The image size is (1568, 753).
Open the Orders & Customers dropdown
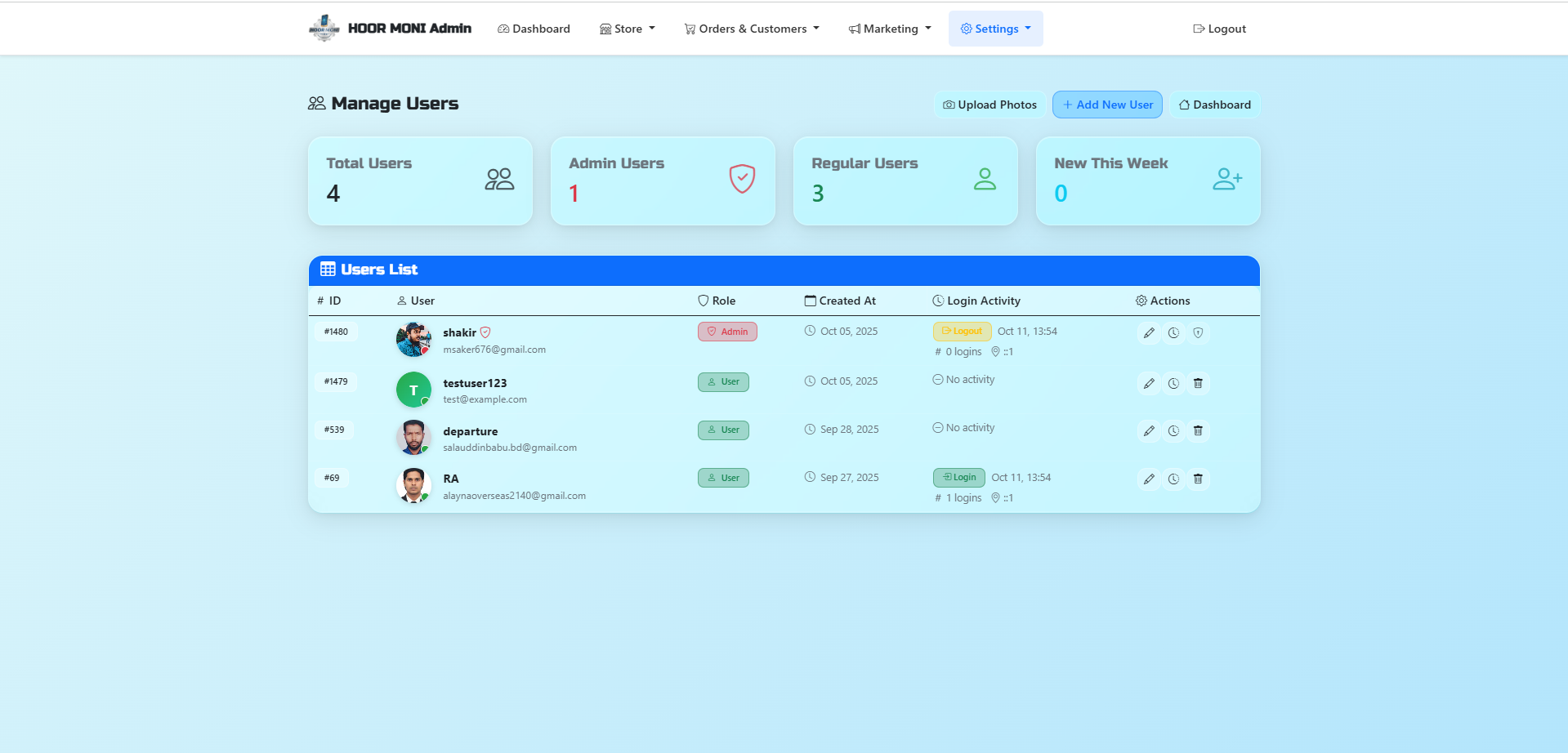click(x=752, y=29)
